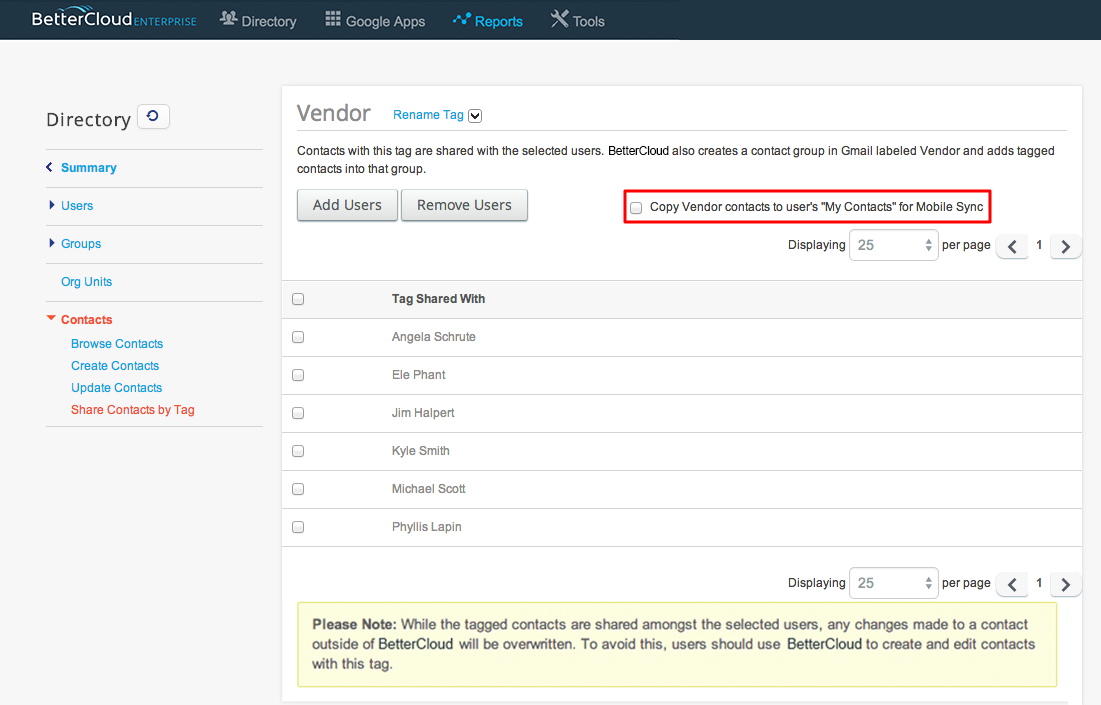Click the back chevron next to Summary

49,167
